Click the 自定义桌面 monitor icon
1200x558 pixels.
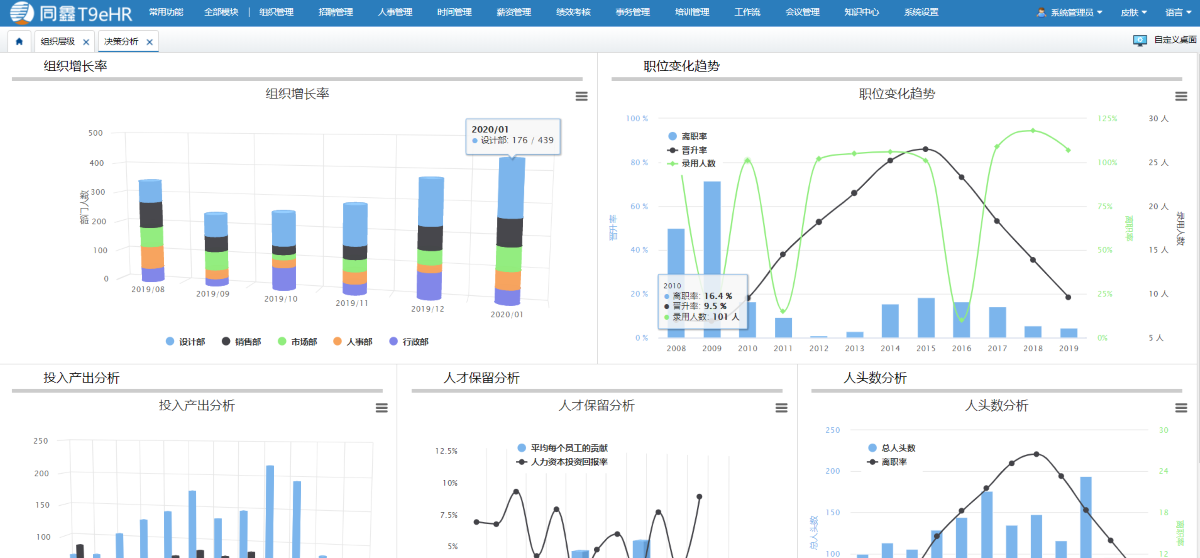pos(1139,41)
